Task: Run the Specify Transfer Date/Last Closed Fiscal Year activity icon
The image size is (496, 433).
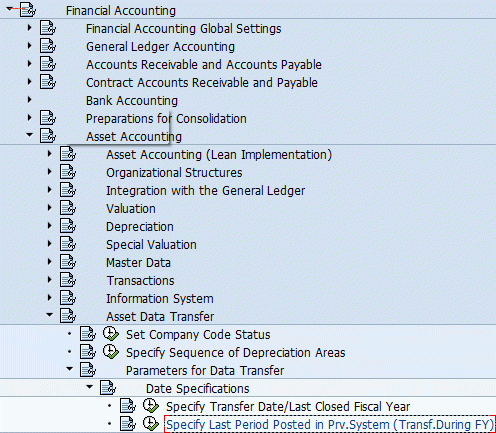Action: pyautogui.click(x=151, y=406)
